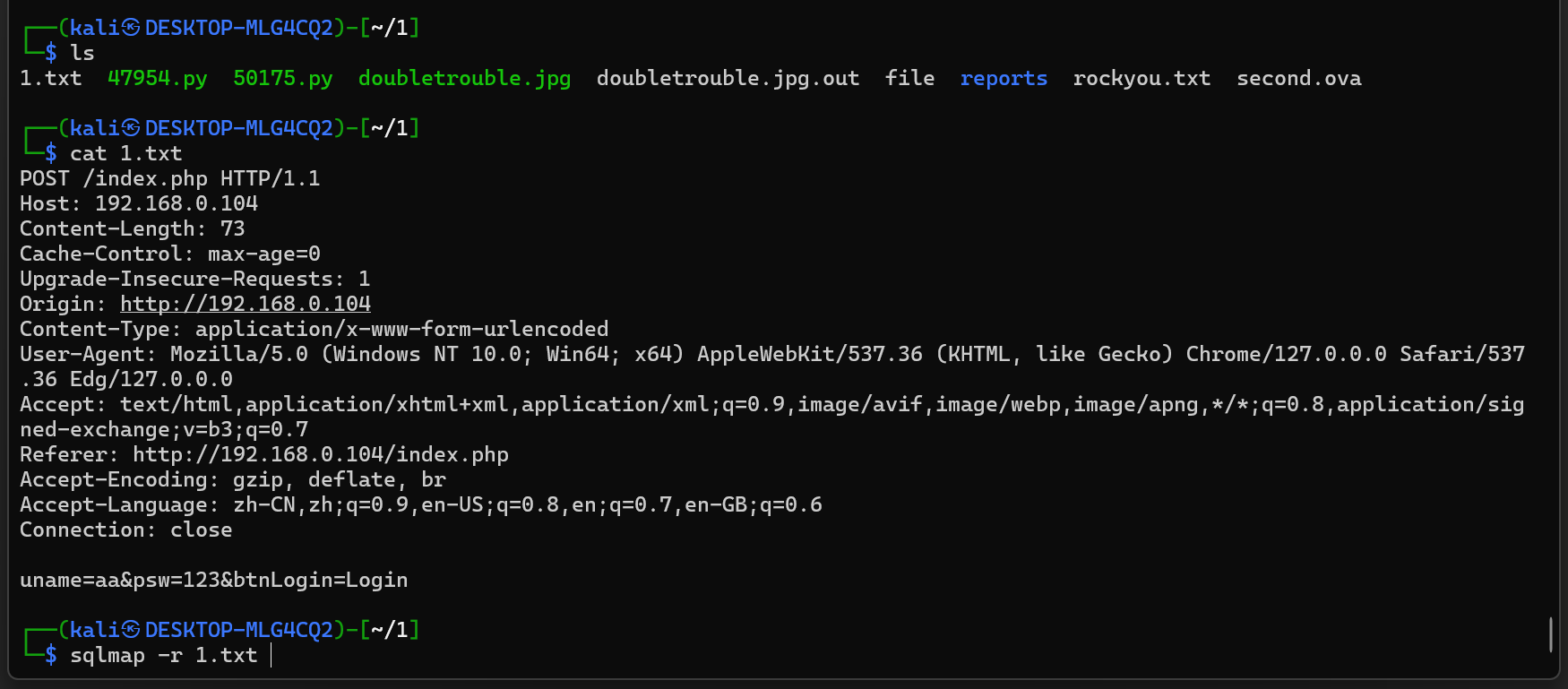
Task: Select the 50175.py file name
Action: 282,79
